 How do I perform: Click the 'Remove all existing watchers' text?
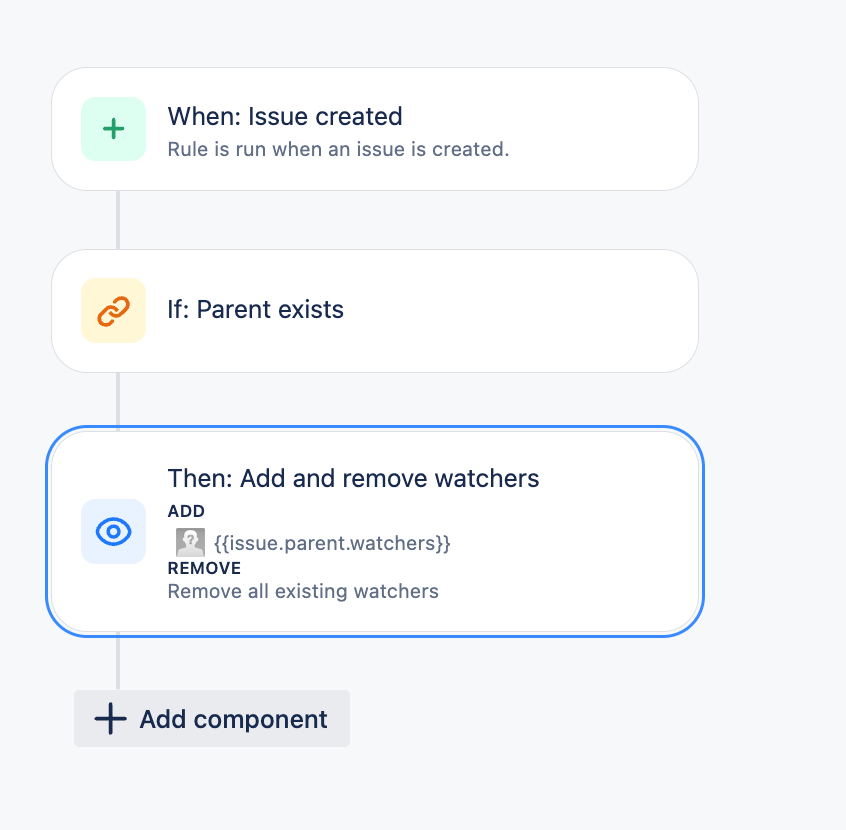coord(303,591)
